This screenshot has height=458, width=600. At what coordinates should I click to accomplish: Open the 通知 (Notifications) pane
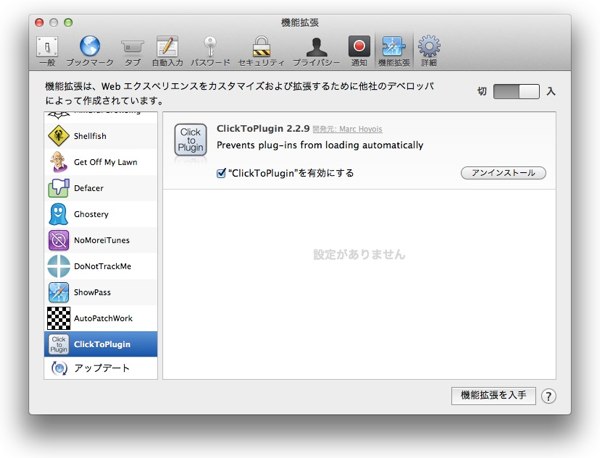pos(359,51)
